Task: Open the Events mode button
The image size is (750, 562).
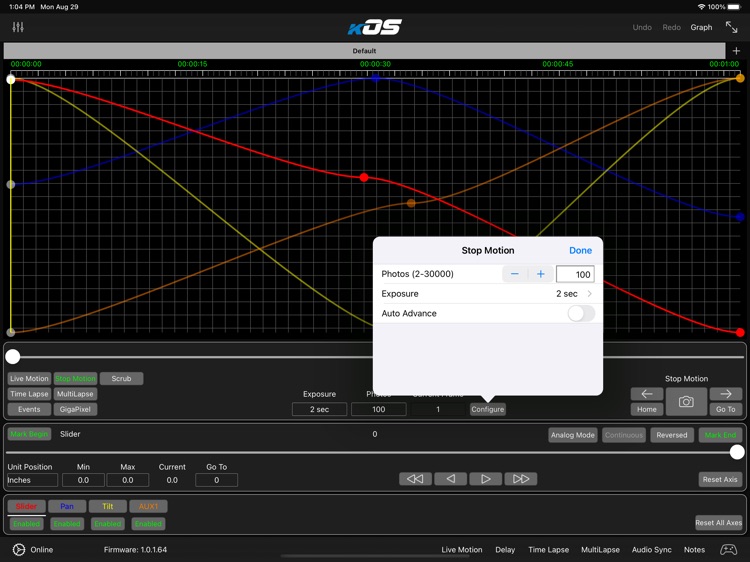Action: [x=29, y=409]
